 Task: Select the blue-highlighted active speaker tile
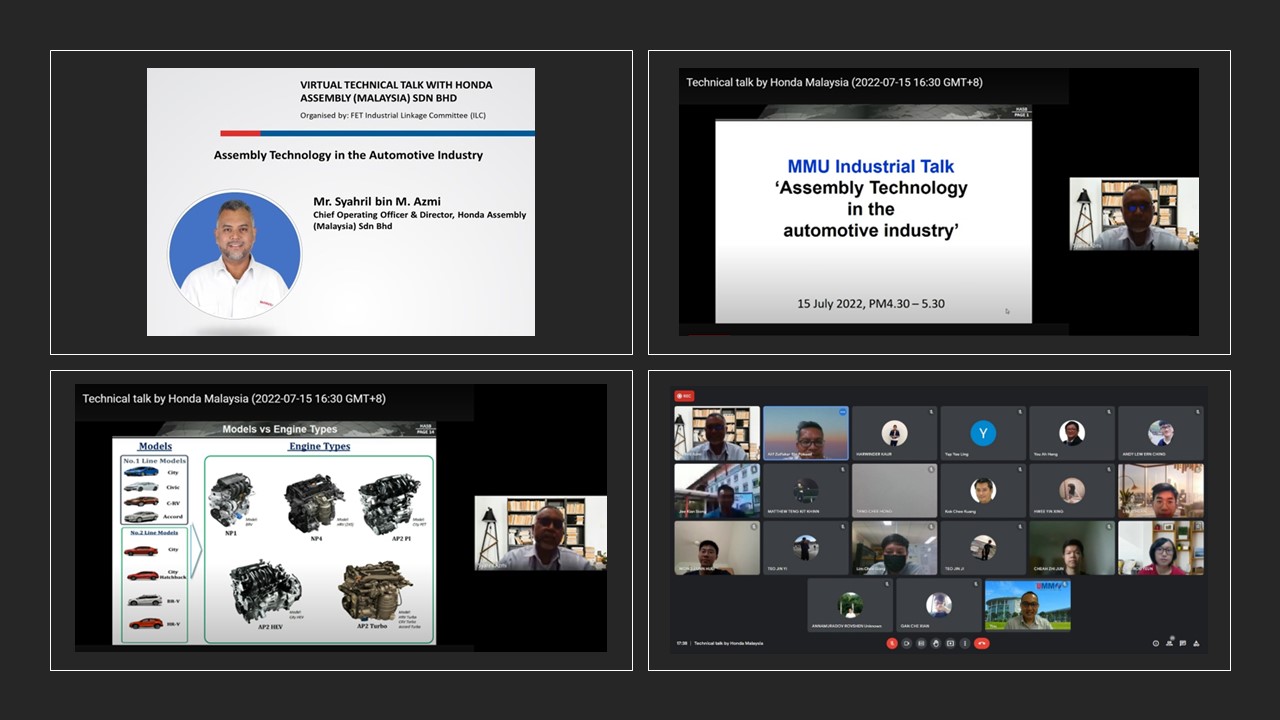pyautogui.click(x=806, y=433)
